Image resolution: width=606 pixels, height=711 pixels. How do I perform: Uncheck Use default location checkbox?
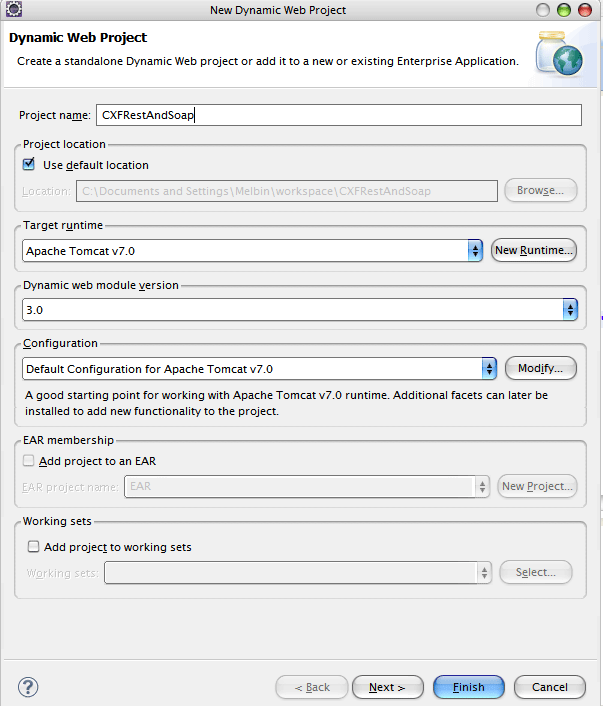[x=29, y=165]
